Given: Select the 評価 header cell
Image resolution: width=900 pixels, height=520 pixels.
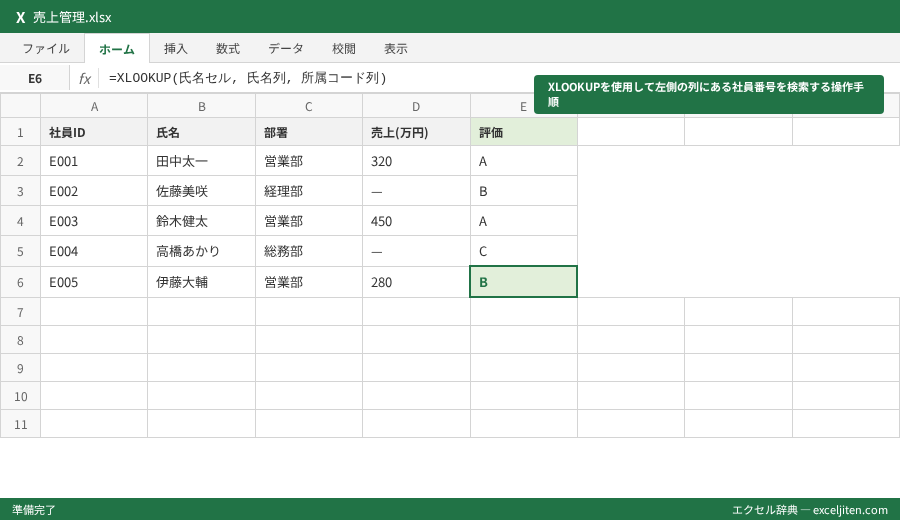Looking at the screenshot, I should click(x=523, y=132).
